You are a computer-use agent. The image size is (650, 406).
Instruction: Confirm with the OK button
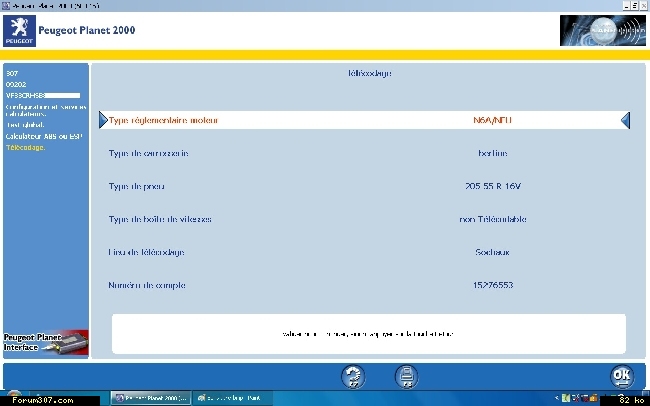click(x=622, y=377)
